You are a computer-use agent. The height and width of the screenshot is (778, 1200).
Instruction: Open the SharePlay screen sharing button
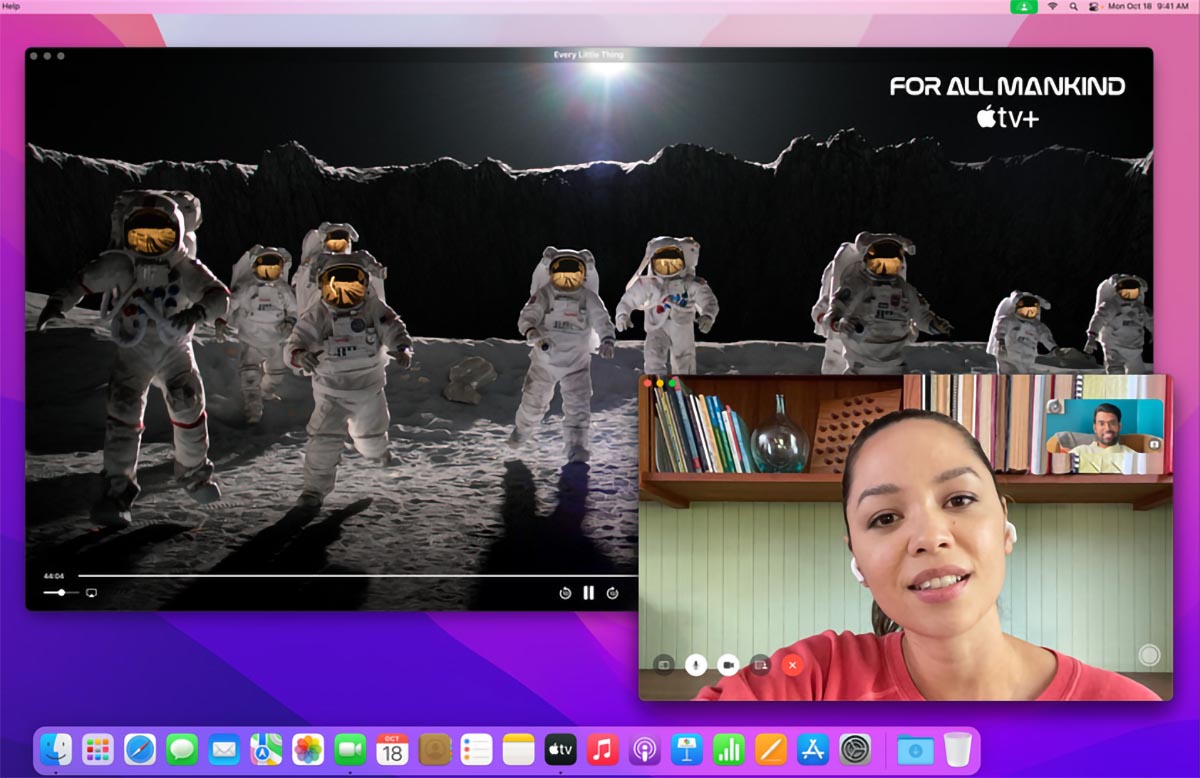[760, 664]
